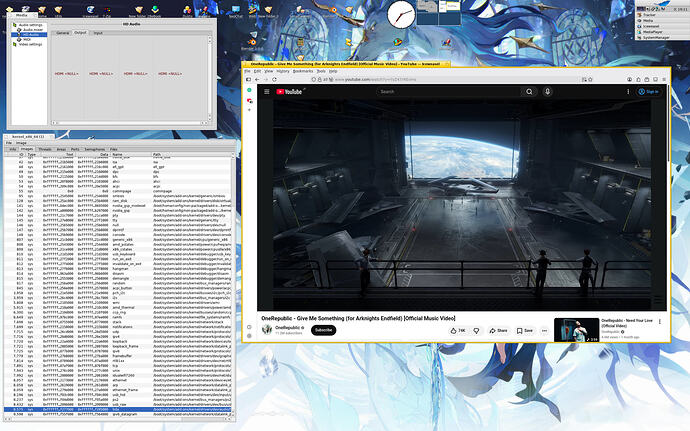Start voice search with the microphone icon

point(547,92)
